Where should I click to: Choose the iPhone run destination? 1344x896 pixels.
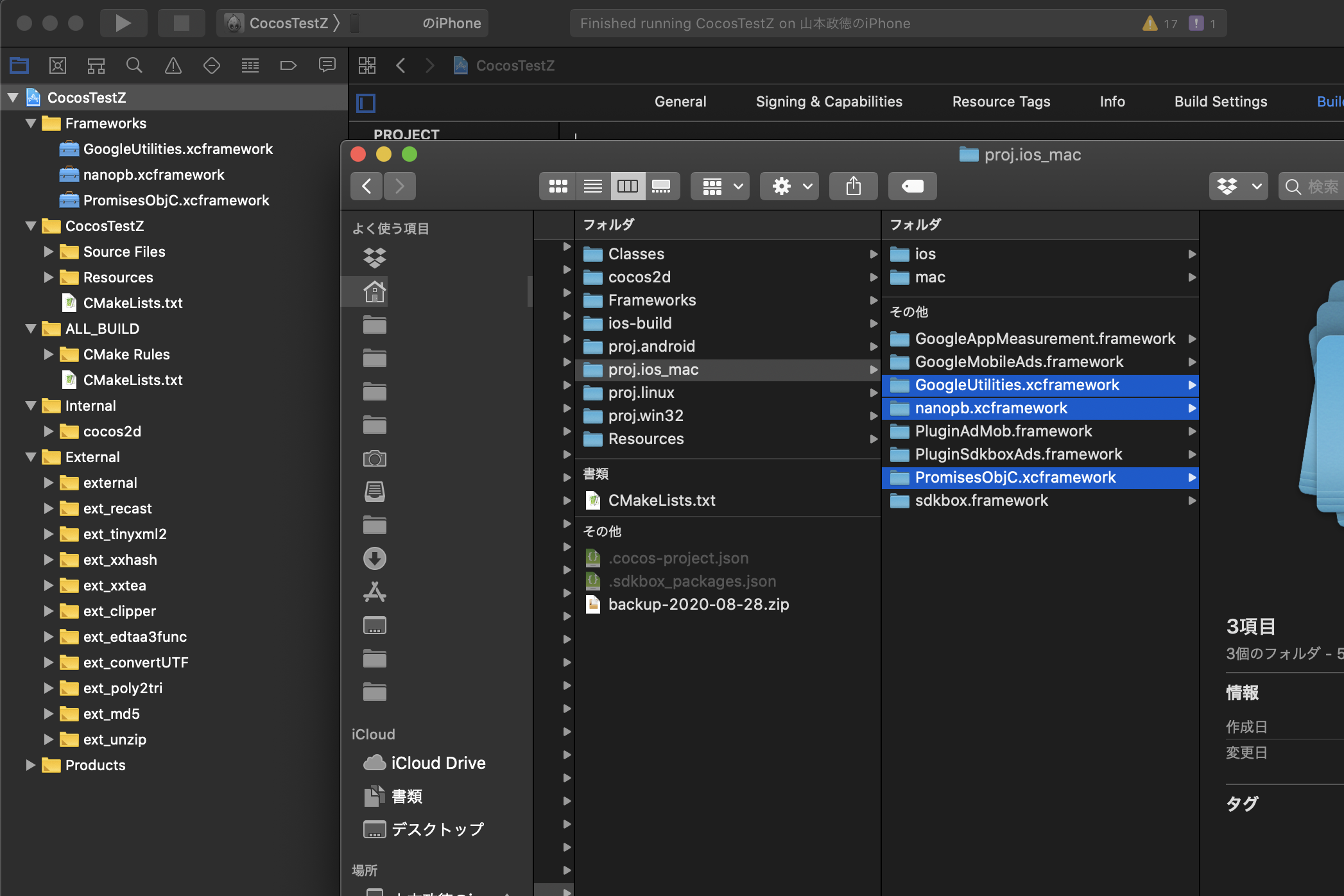click(417, 23)
